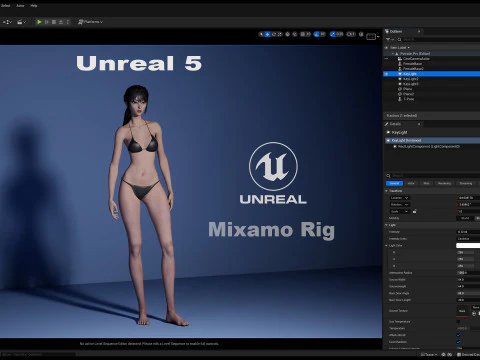Open the Help menu
This screenshot has width=480, height=360.
pos(34,6)
